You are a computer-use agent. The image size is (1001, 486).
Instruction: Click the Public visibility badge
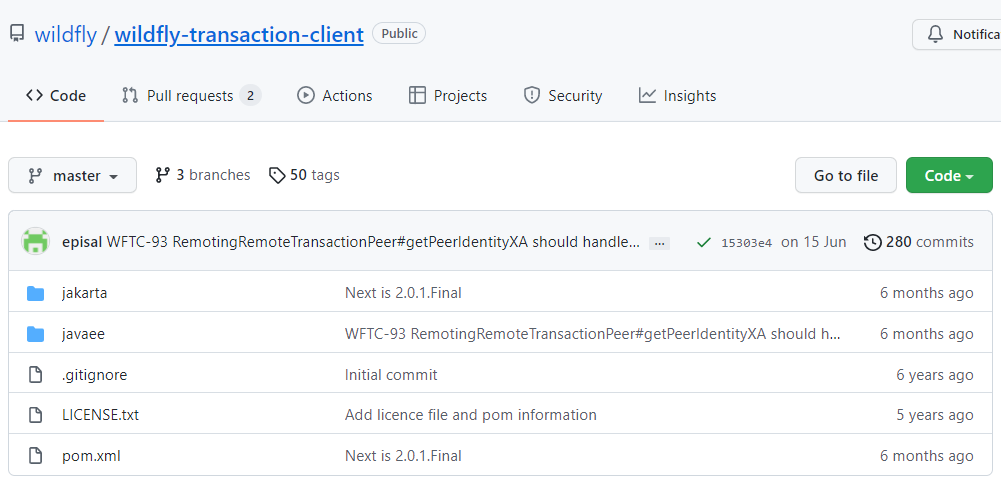click(x=399, y=33)
